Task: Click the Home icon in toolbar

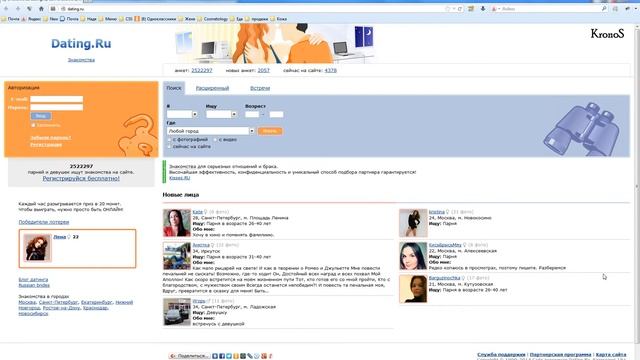Action: point(41,9)
